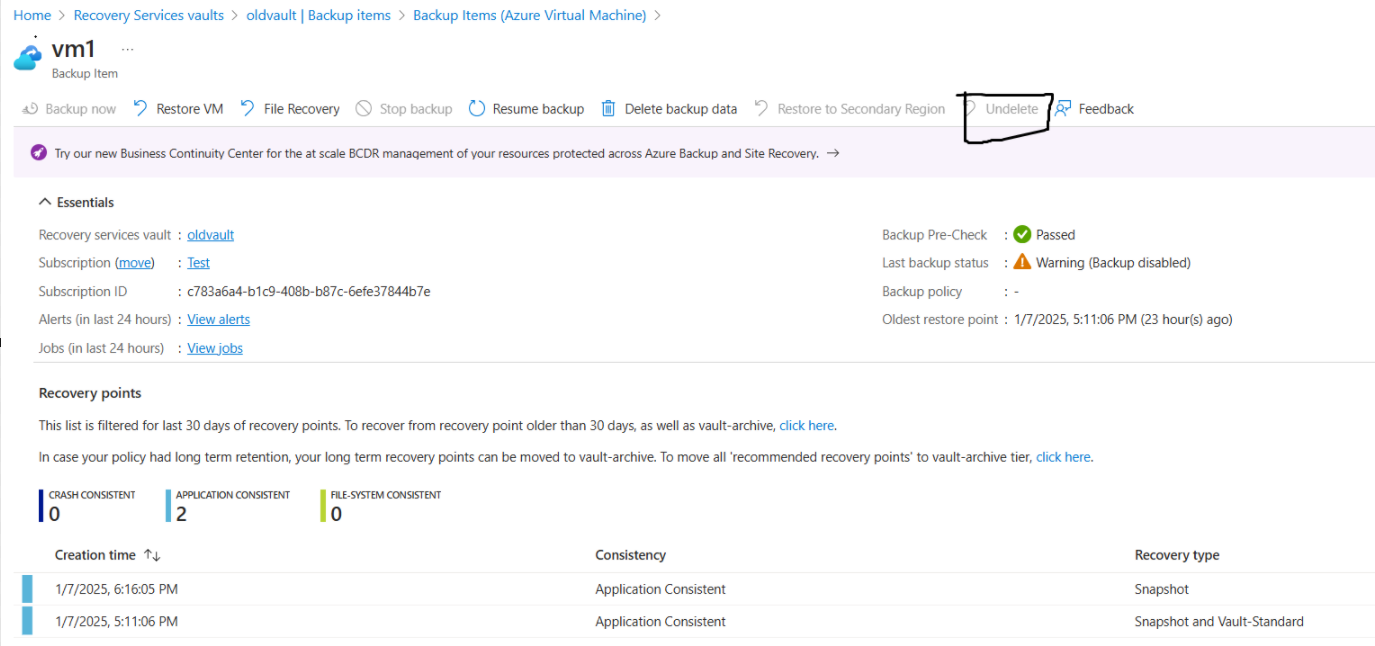Choose the Delete backup data label
Viewport: 1375px width, 646px height.
(681, 109)
